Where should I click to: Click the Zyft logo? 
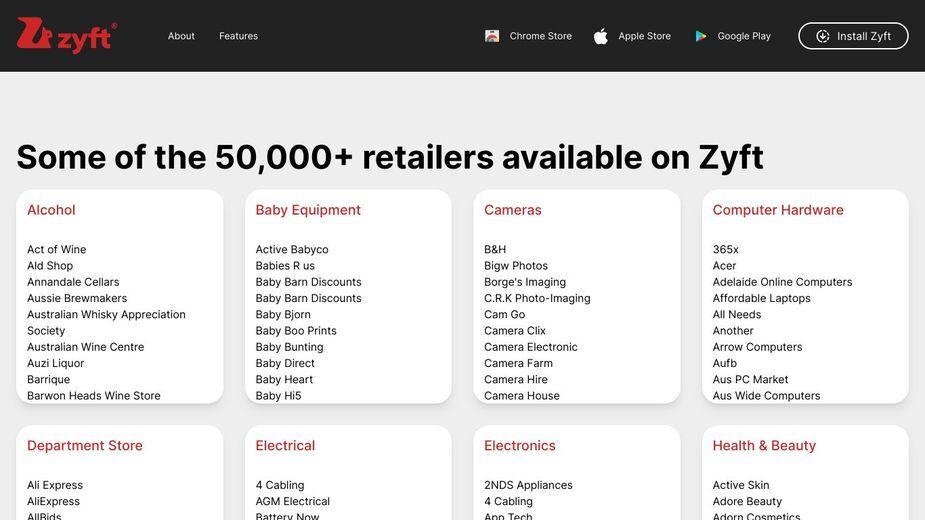[67, 35]
